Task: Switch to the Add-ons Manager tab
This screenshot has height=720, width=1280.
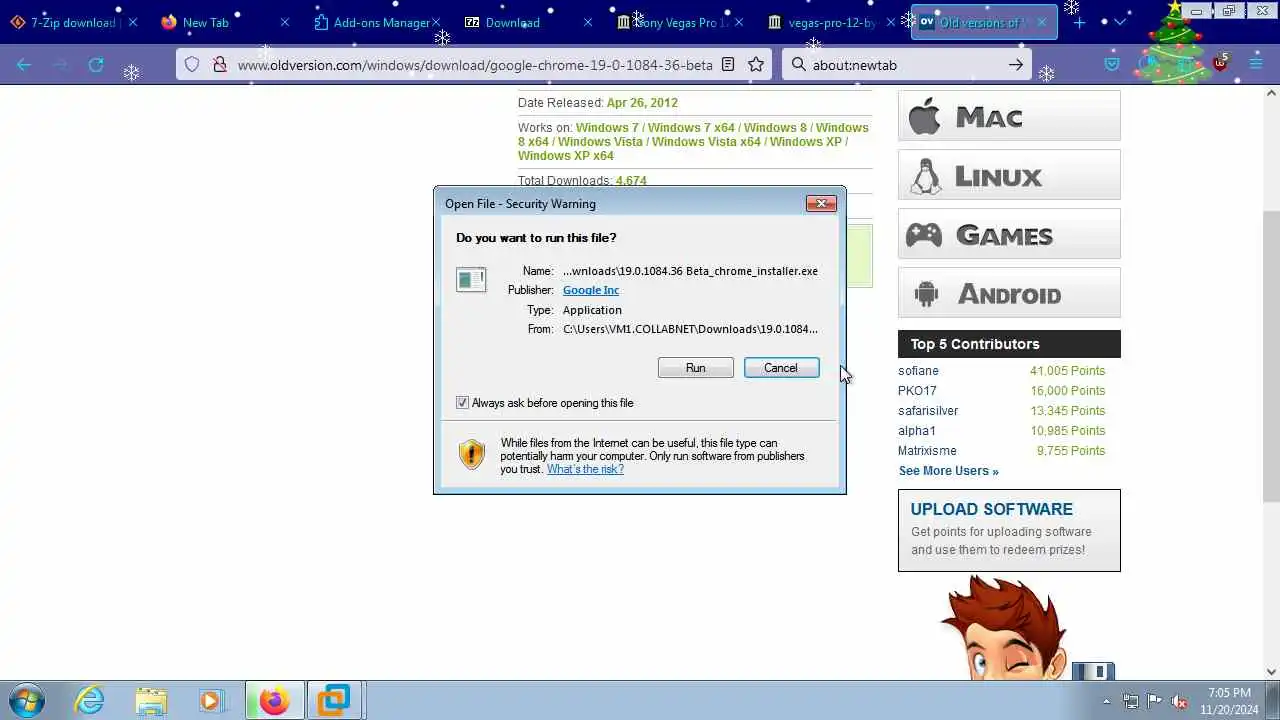Action: [381, 22]
